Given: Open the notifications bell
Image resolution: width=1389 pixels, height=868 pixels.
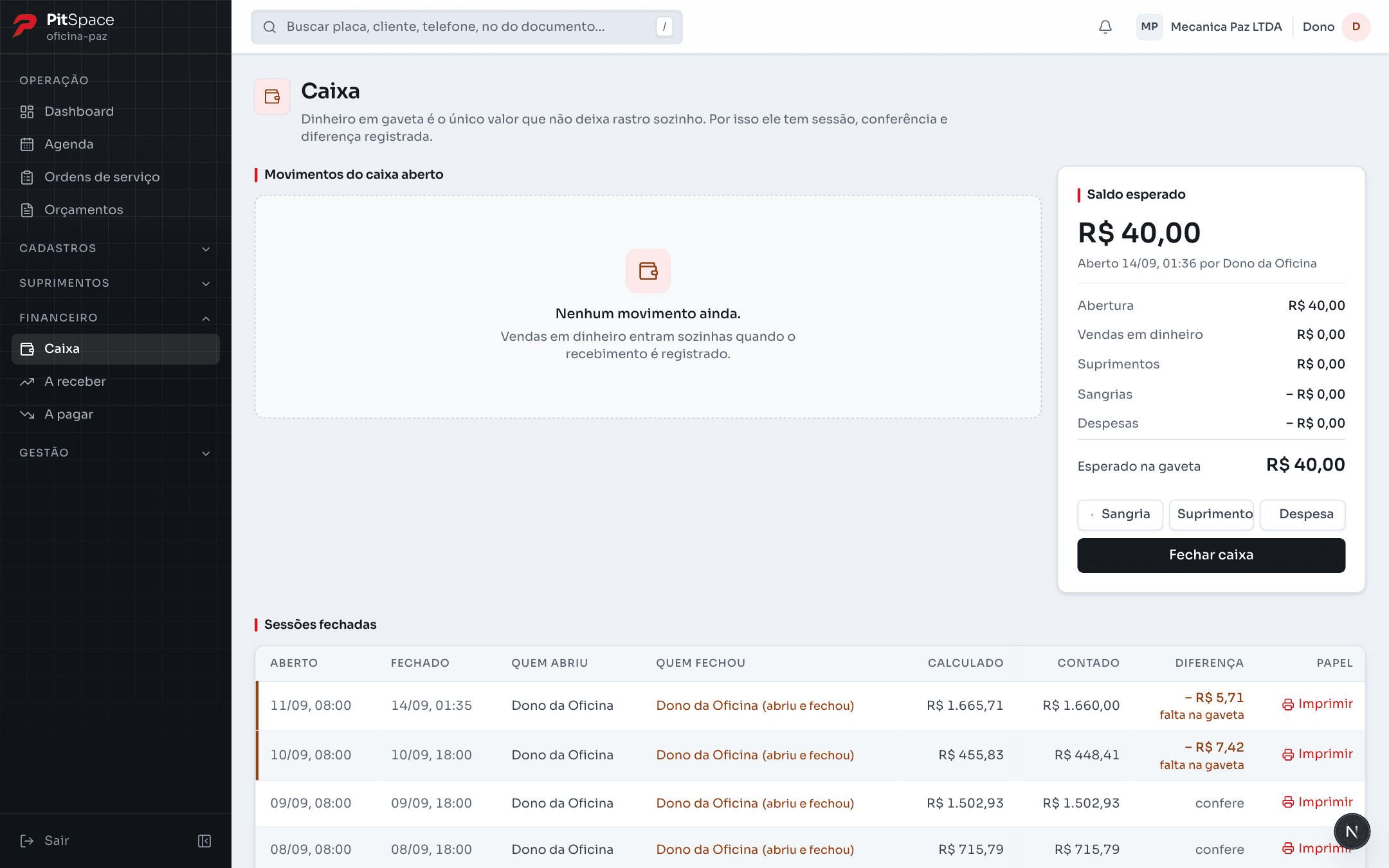Looking at the screenshot, I should [x=1105, y=27].
